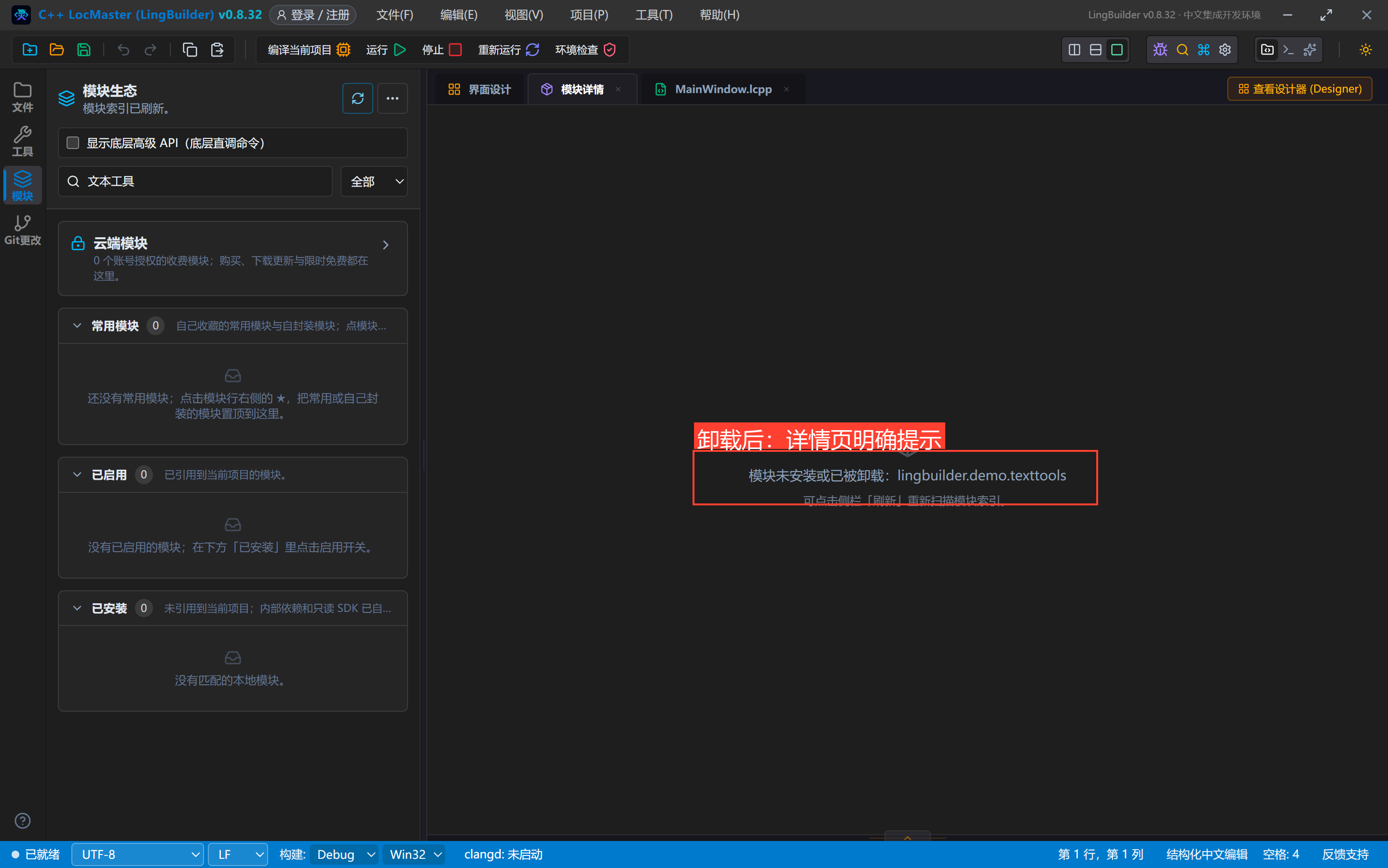Click the redo arrow icon

tap(150, 50)
